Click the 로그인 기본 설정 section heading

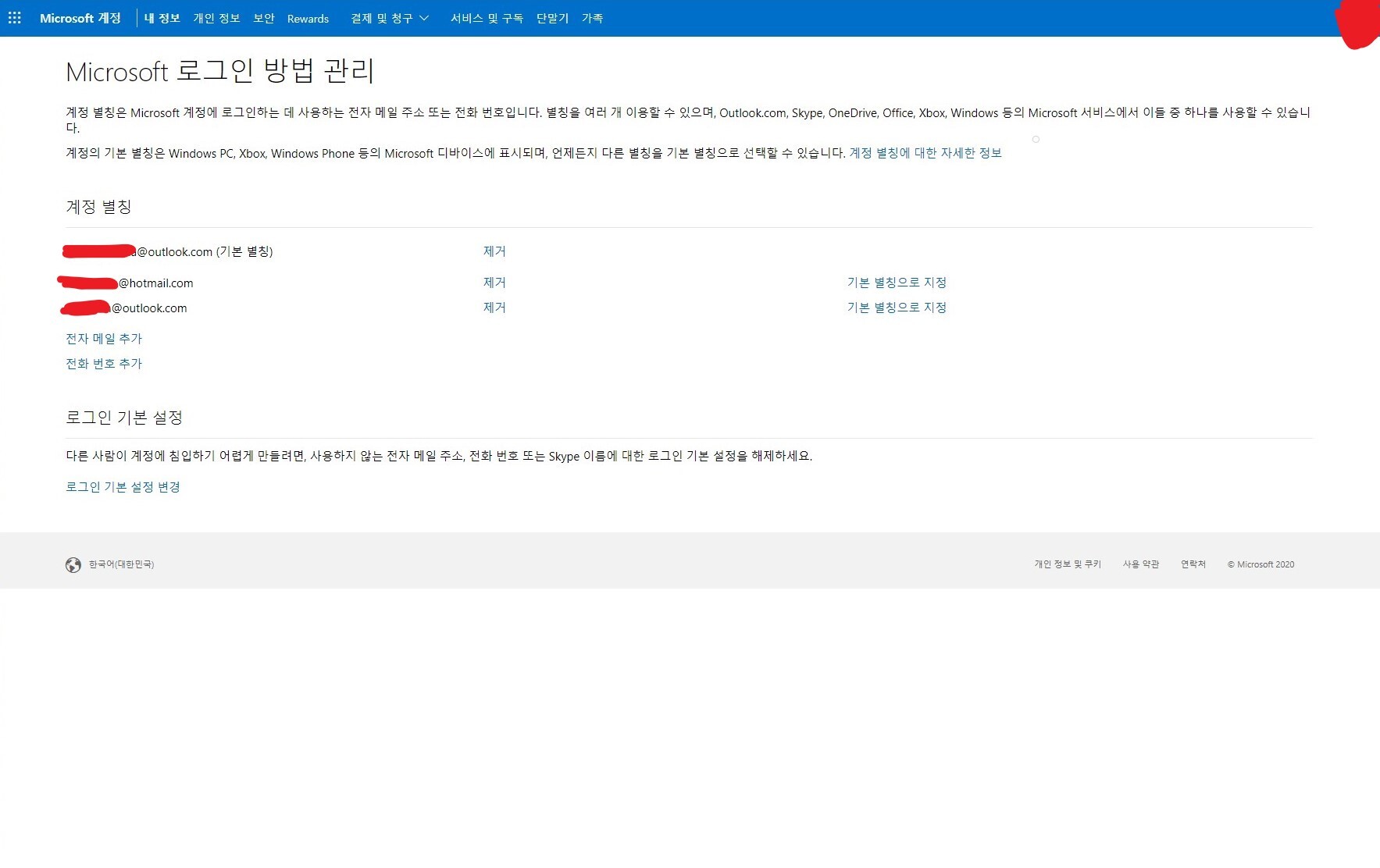[x=124, y=418]
